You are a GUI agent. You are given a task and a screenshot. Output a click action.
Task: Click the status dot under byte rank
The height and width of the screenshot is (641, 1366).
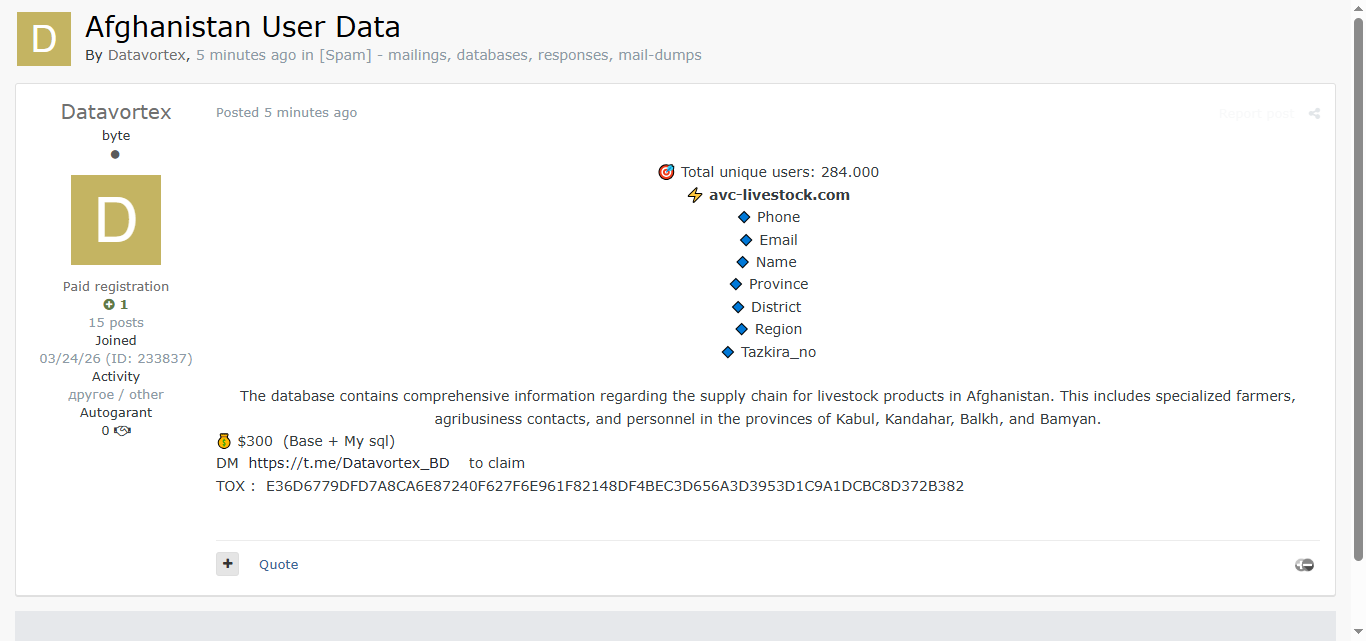tap(115, 155)
